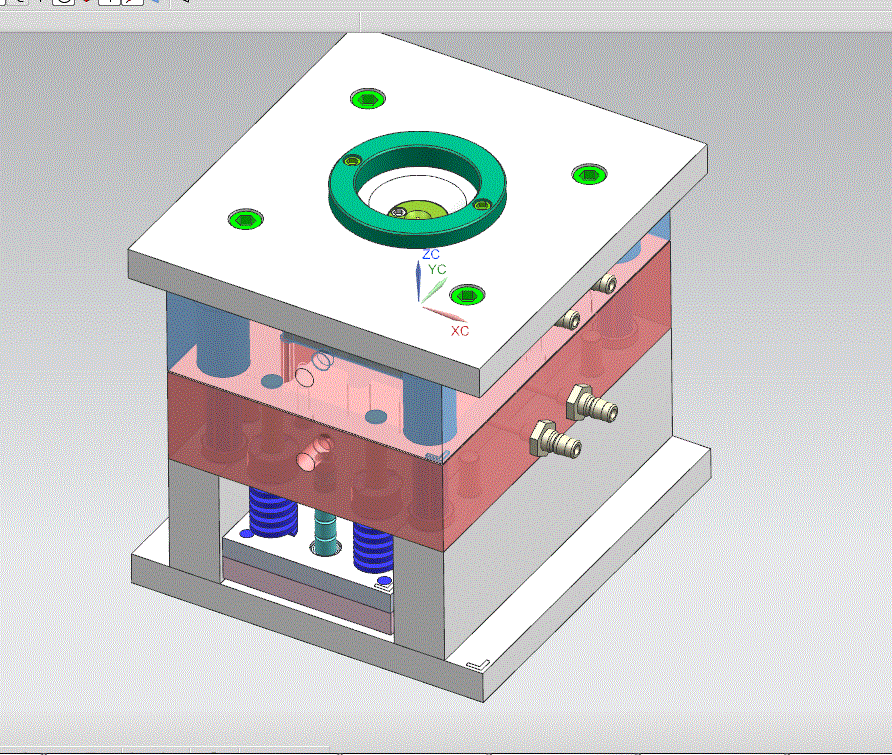
Task: Select the left gray spacer block
Action: pos(193,521)
